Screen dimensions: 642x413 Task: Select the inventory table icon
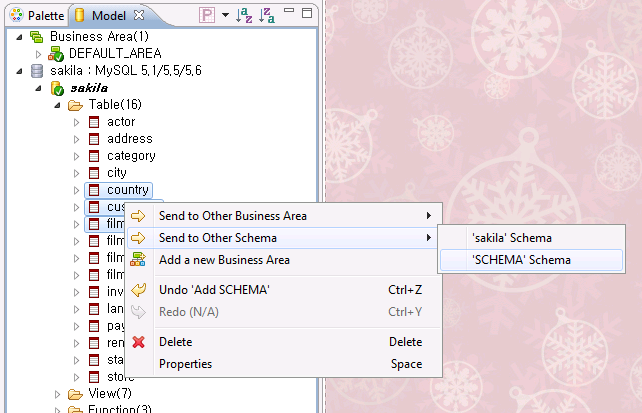point(94,292)
